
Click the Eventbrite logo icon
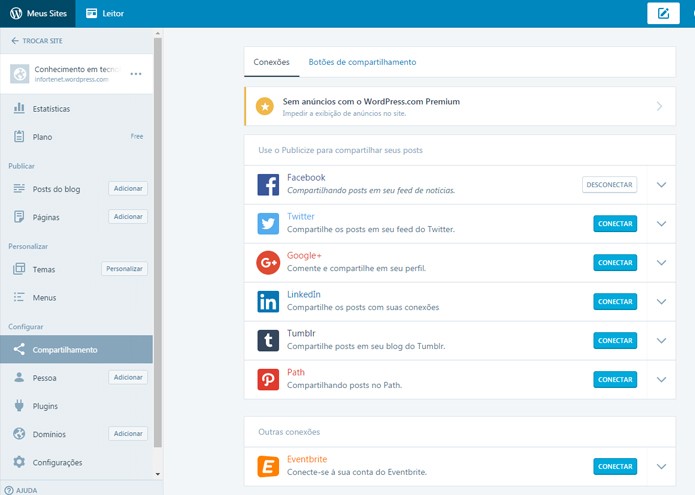click(x=268, y=467)
